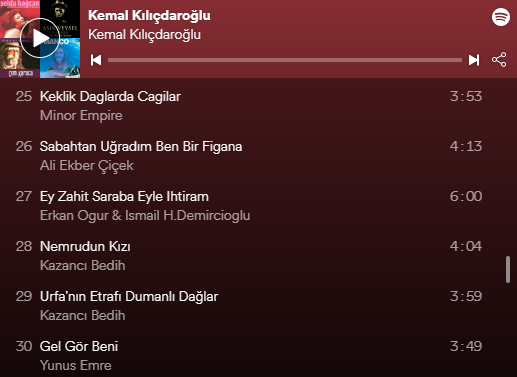Viewport: 517px width, 377px height.
Task: Play Sabahtan Uğradım Ben Bir Figana
Action: 248,156
